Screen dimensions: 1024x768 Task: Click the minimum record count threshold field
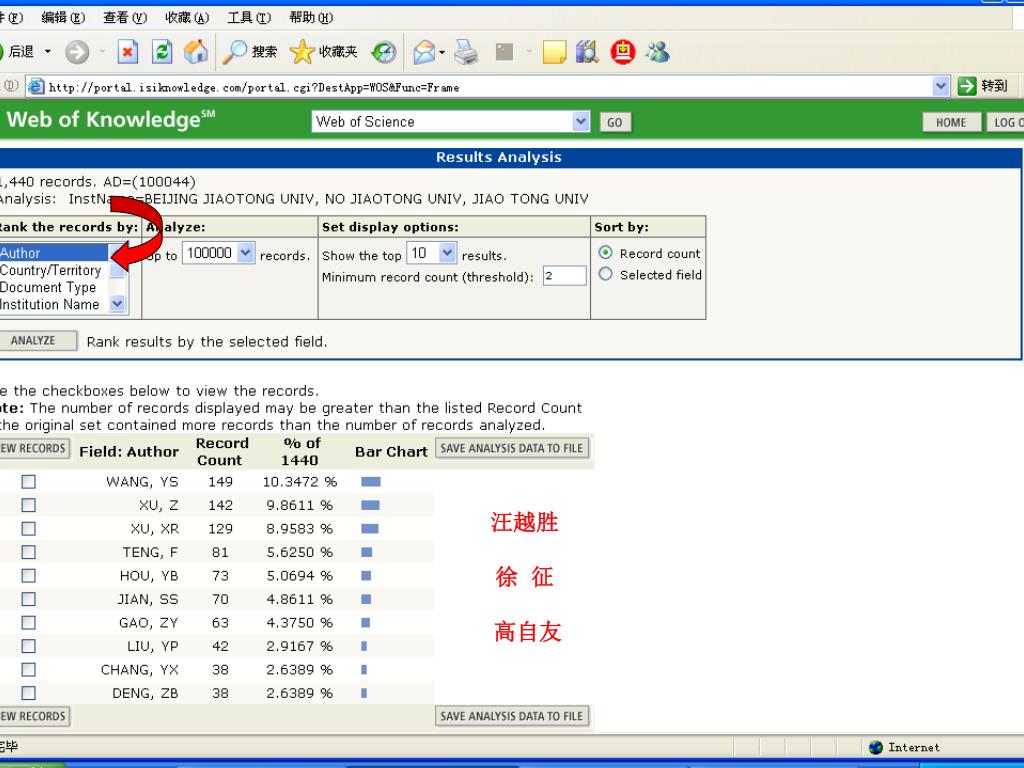click(564, 276)
